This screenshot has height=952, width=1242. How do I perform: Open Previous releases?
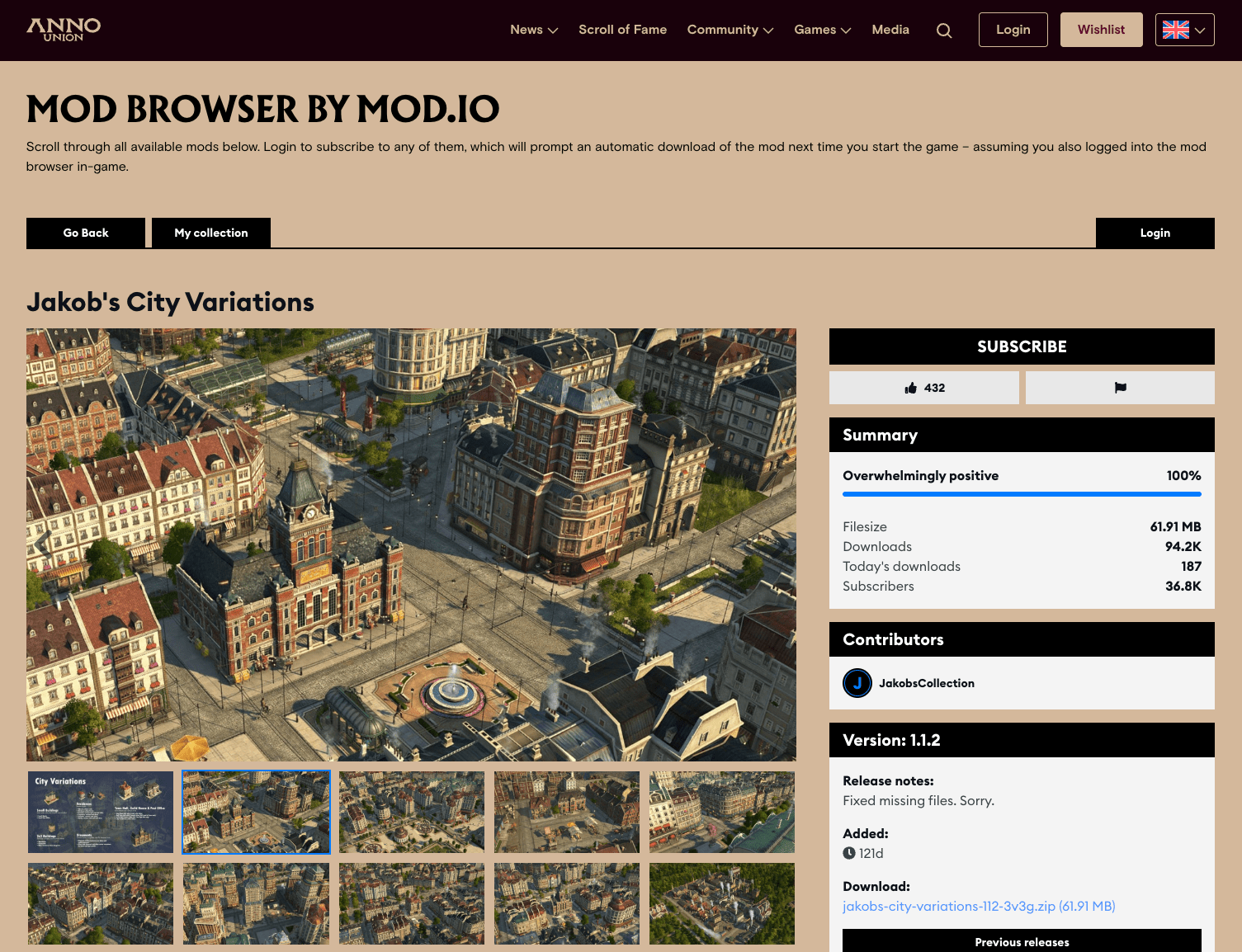[x=1022, y=941]
